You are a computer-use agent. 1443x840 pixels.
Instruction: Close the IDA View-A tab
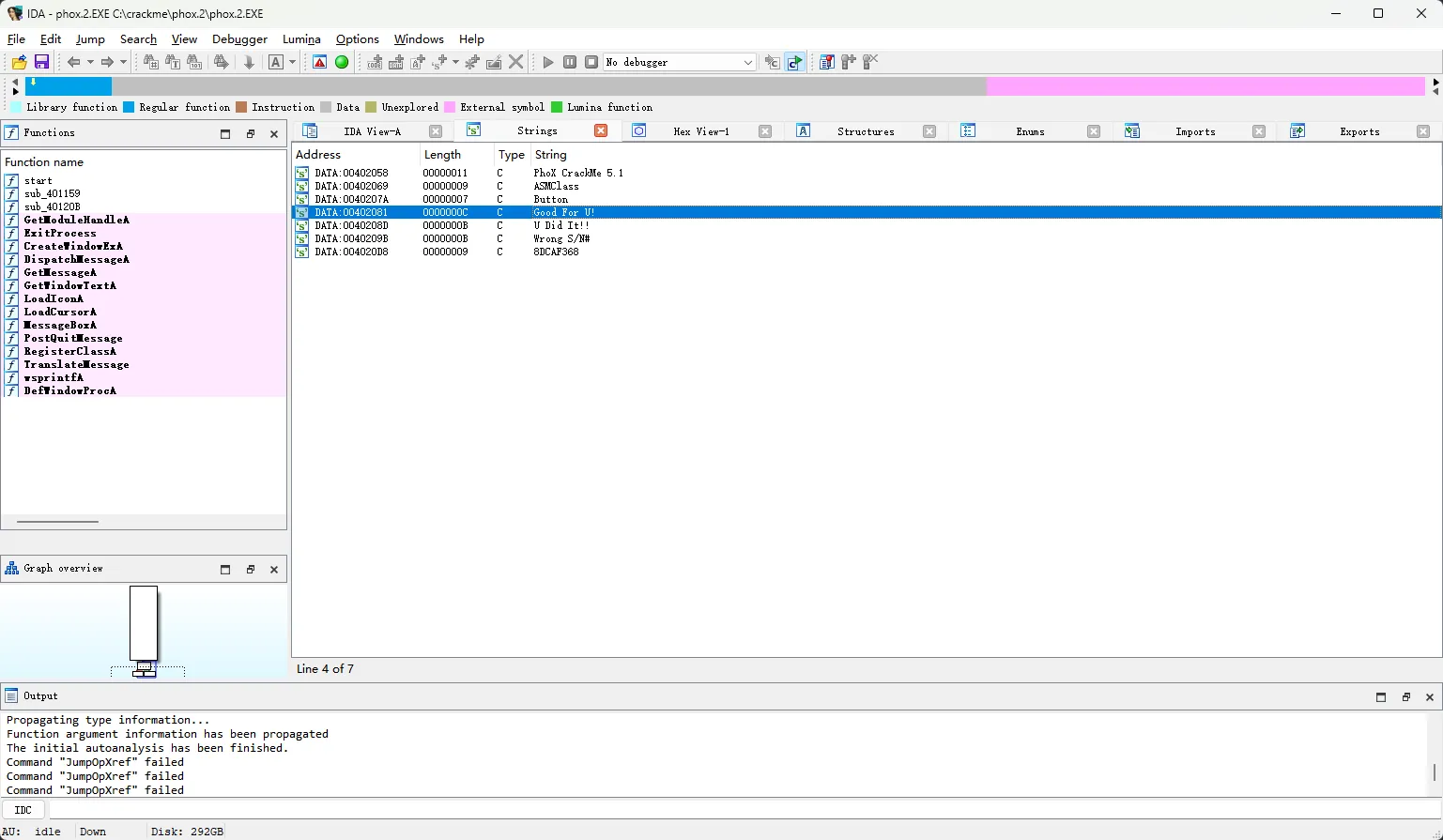(x=436, y=131)
